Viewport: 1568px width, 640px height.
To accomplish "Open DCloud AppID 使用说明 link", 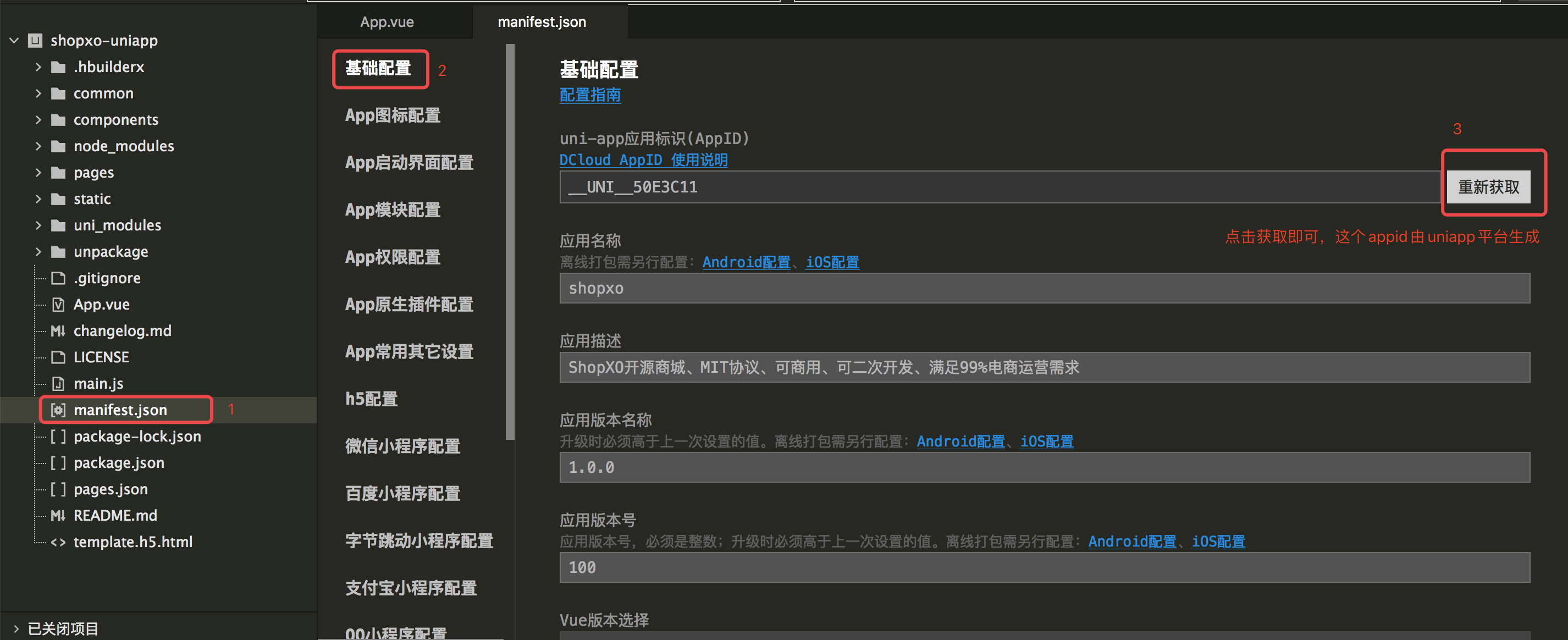I will pyautogui.click(x=643, y=160).
